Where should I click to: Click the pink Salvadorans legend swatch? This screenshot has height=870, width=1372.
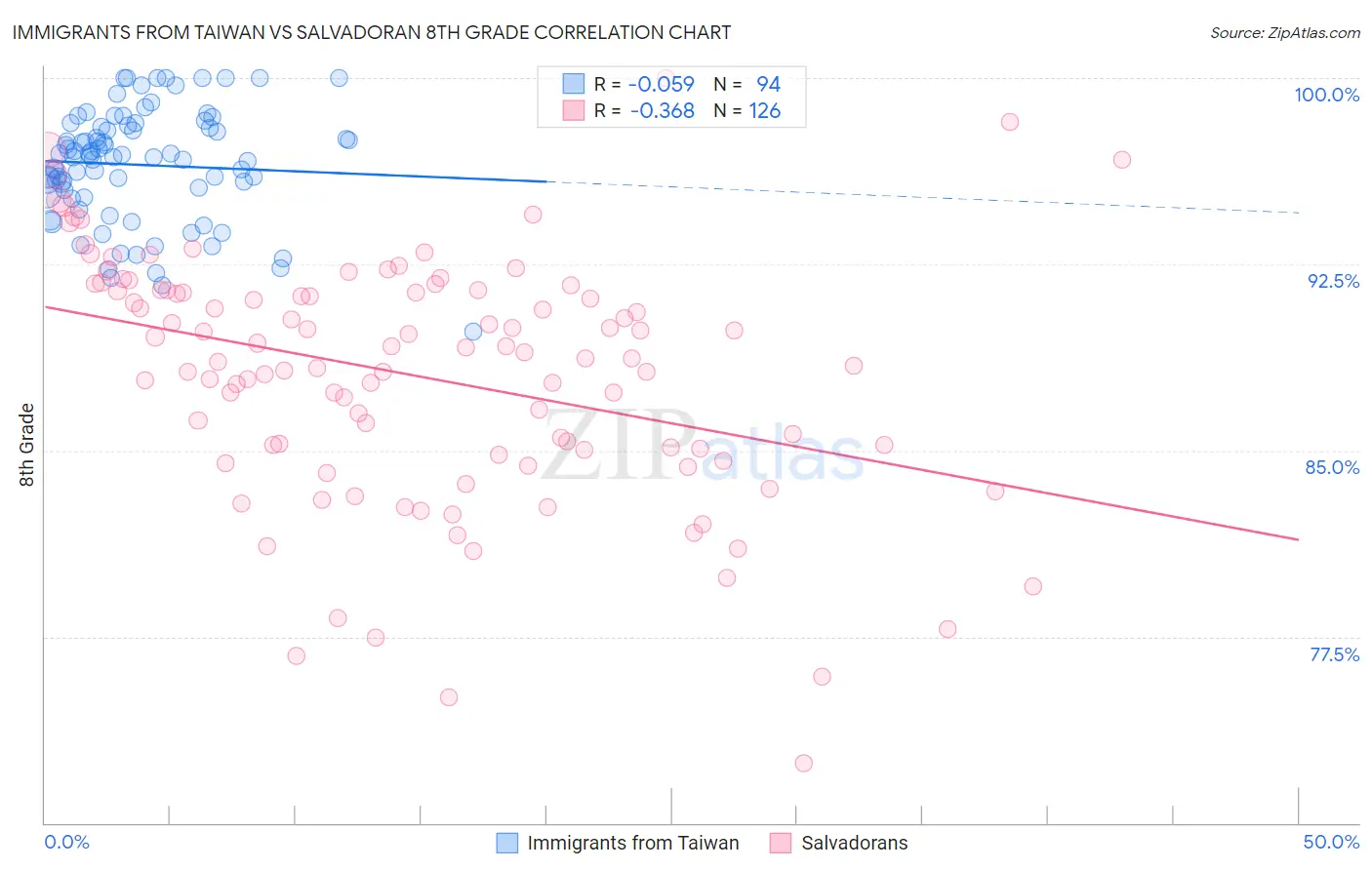pyautogui.click(x=781, y=843)
